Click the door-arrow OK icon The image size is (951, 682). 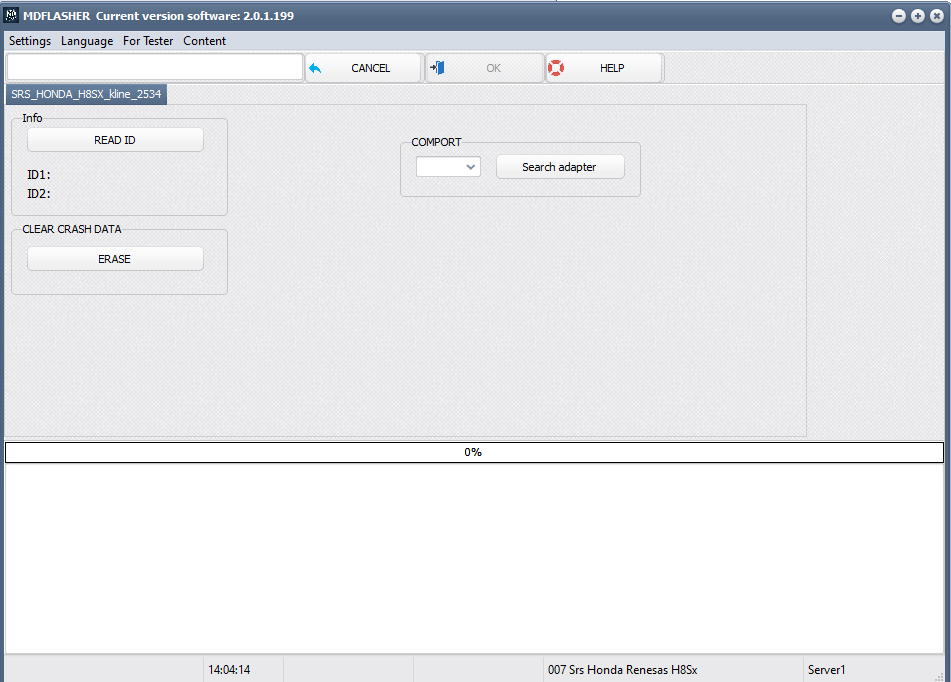pyautogui.click(x=437, y=68)
